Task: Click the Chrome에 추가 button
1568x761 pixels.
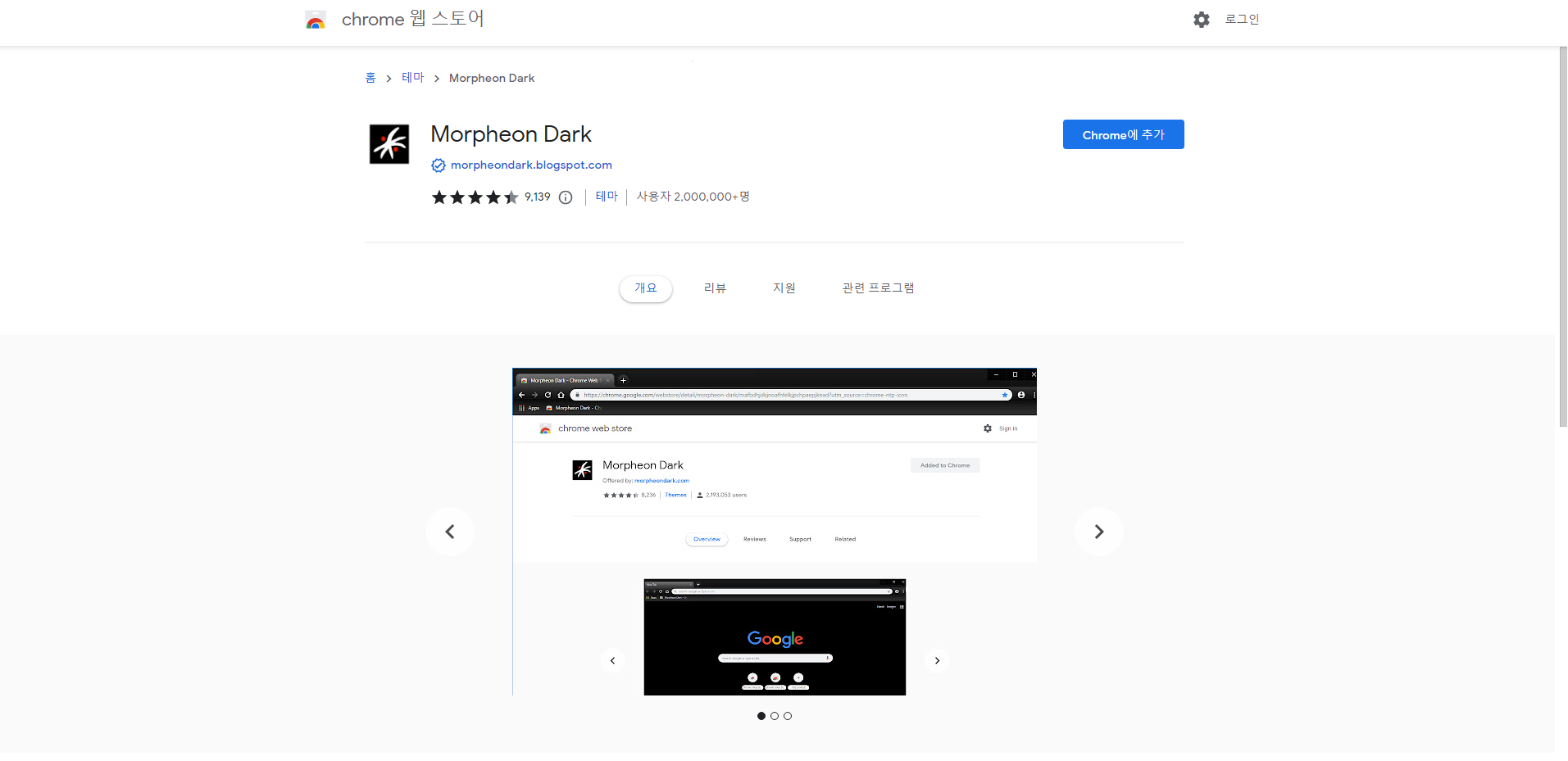Action: (1123, 134)
